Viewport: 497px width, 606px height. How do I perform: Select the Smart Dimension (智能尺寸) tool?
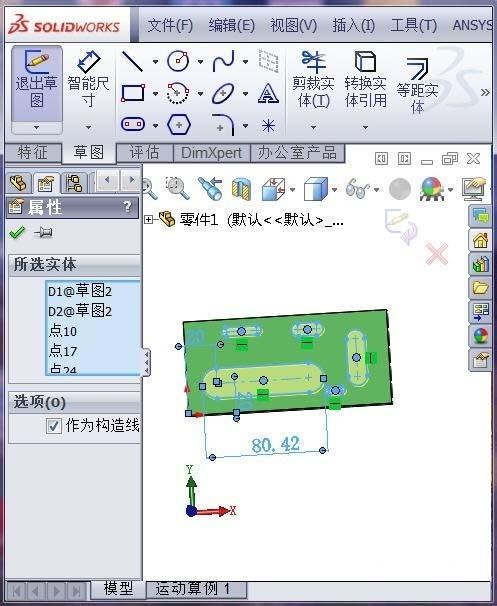88,79
